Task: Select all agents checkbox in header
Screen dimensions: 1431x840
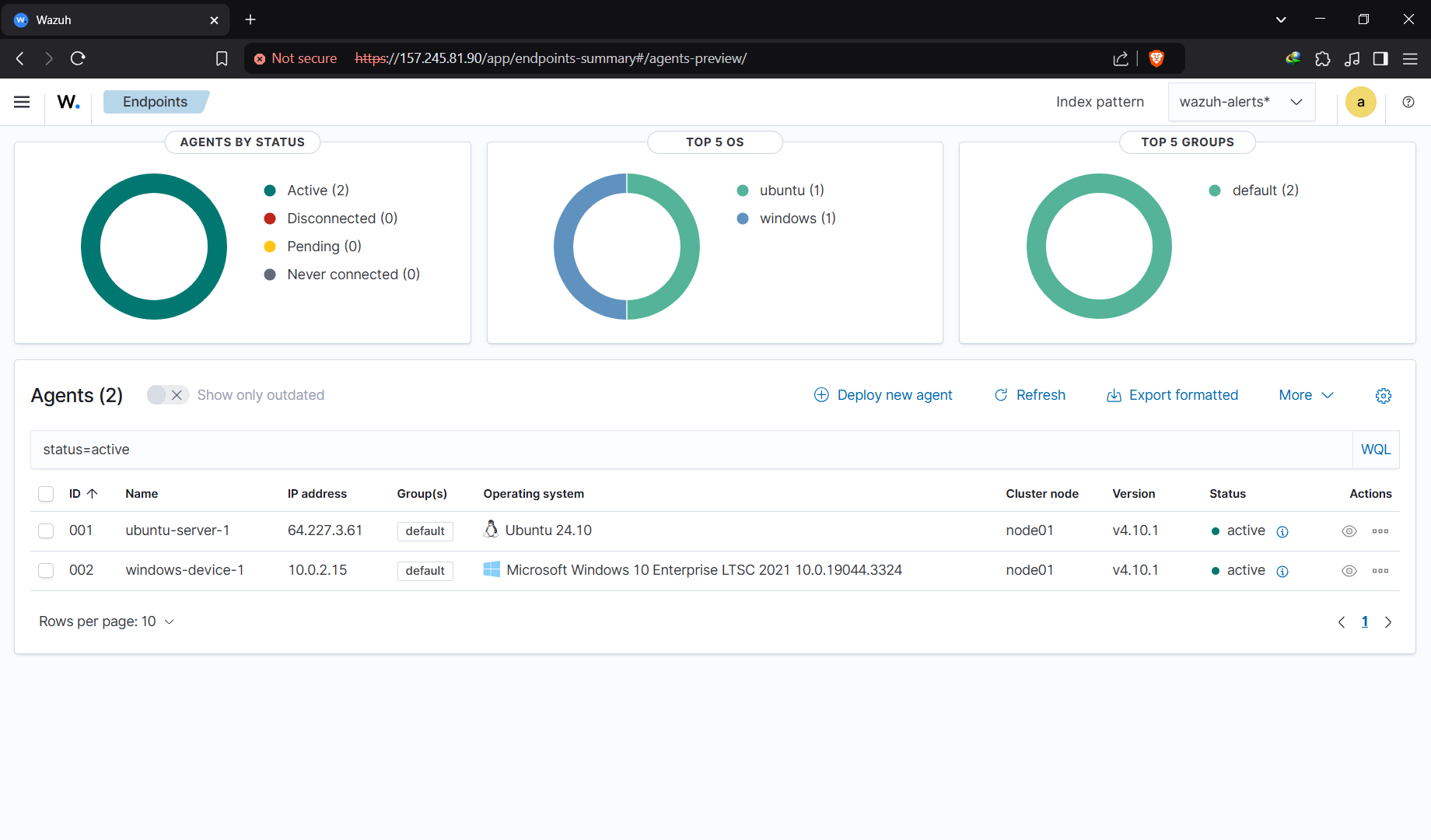Action: [46, 494]
